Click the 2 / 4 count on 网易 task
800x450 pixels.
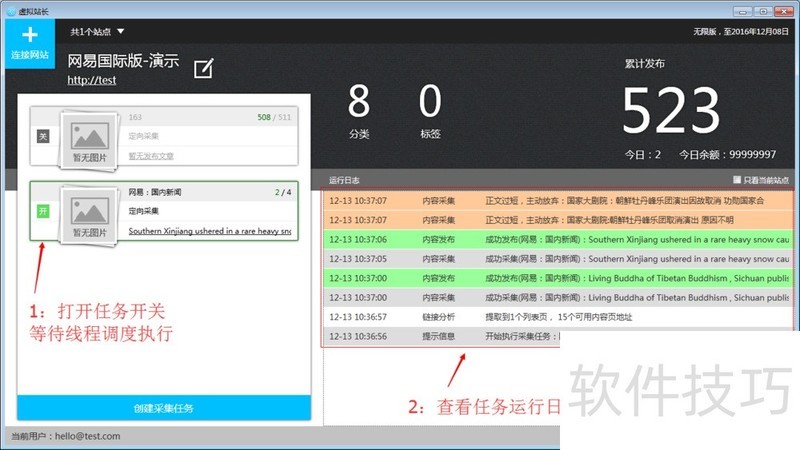(x=283, y=192)
